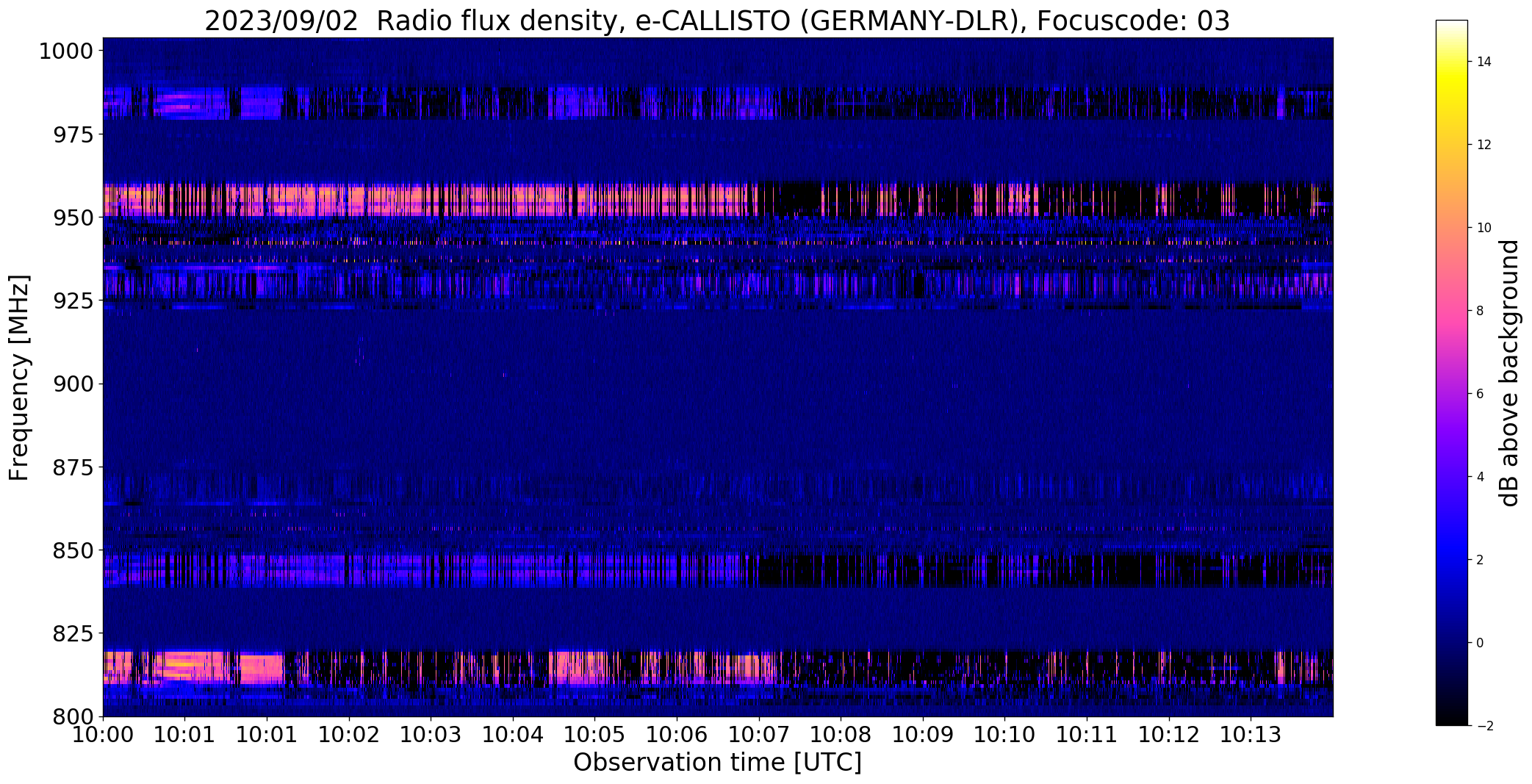The image size is (1532, 784).
Task: Select the 850 MHz frequency tick label
Action: (x=73, y=550)
